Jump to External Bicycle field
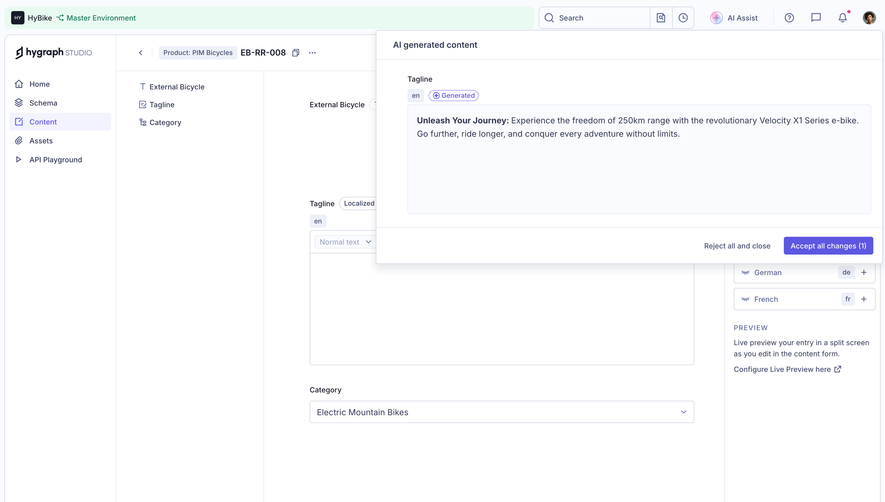The height and width of the screenshot is (502, 885). coord(172,87)
